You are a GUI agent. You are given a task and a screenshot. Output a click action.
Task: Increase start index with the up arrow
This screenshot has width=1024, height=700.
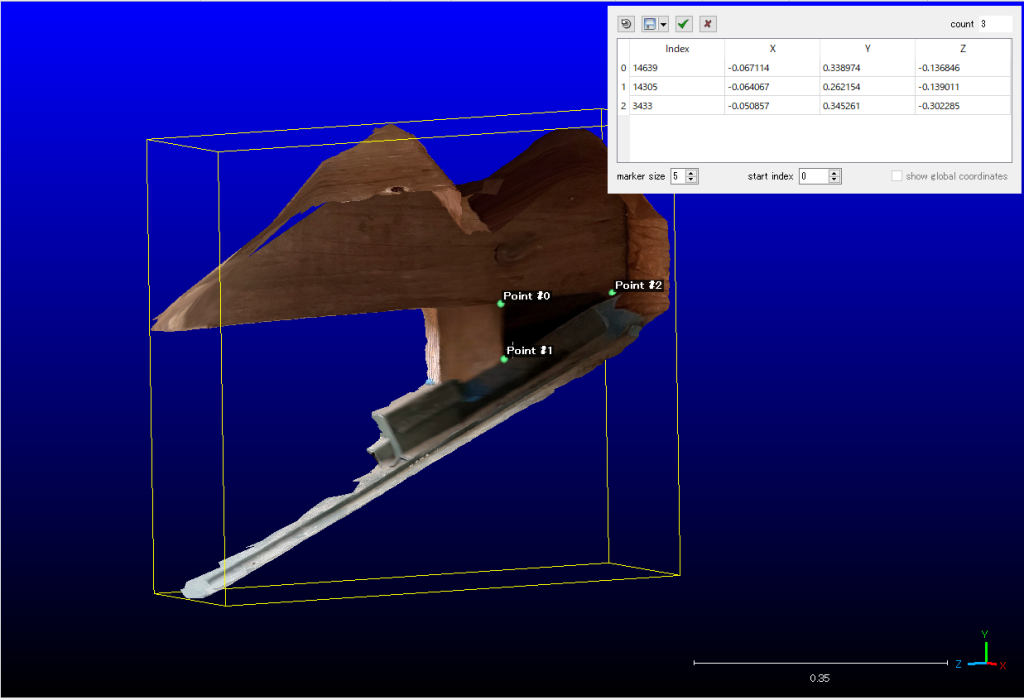[x=835, y=172]
